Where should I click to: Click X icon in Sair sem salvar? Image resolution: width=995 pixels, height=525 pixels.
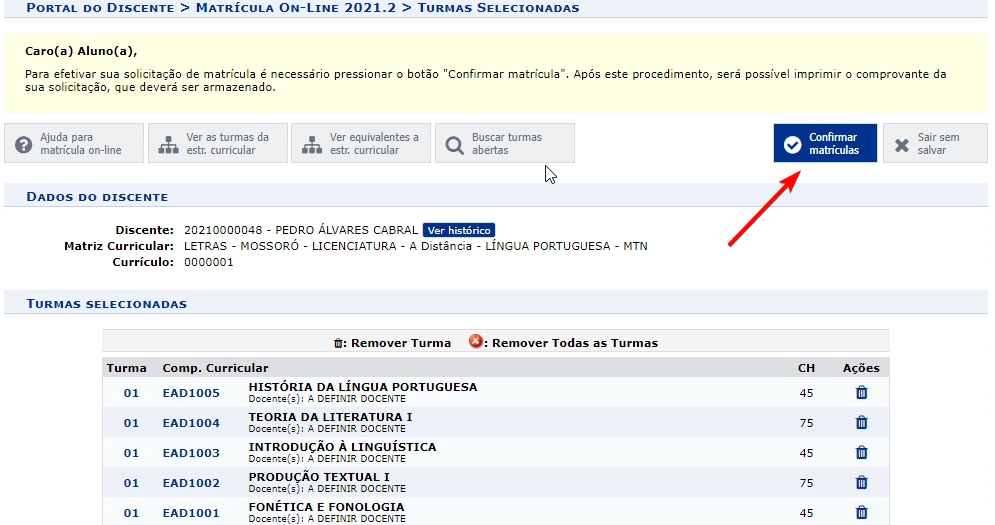pos(901,145)
